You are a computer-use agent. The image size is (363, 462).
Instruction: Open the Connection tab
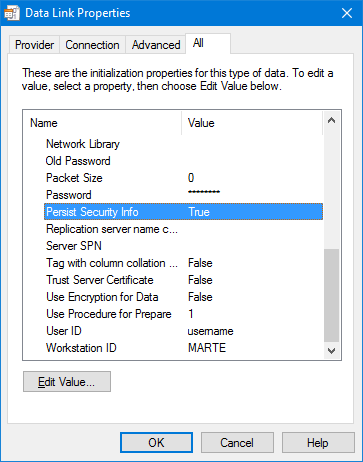coord(92,45)
